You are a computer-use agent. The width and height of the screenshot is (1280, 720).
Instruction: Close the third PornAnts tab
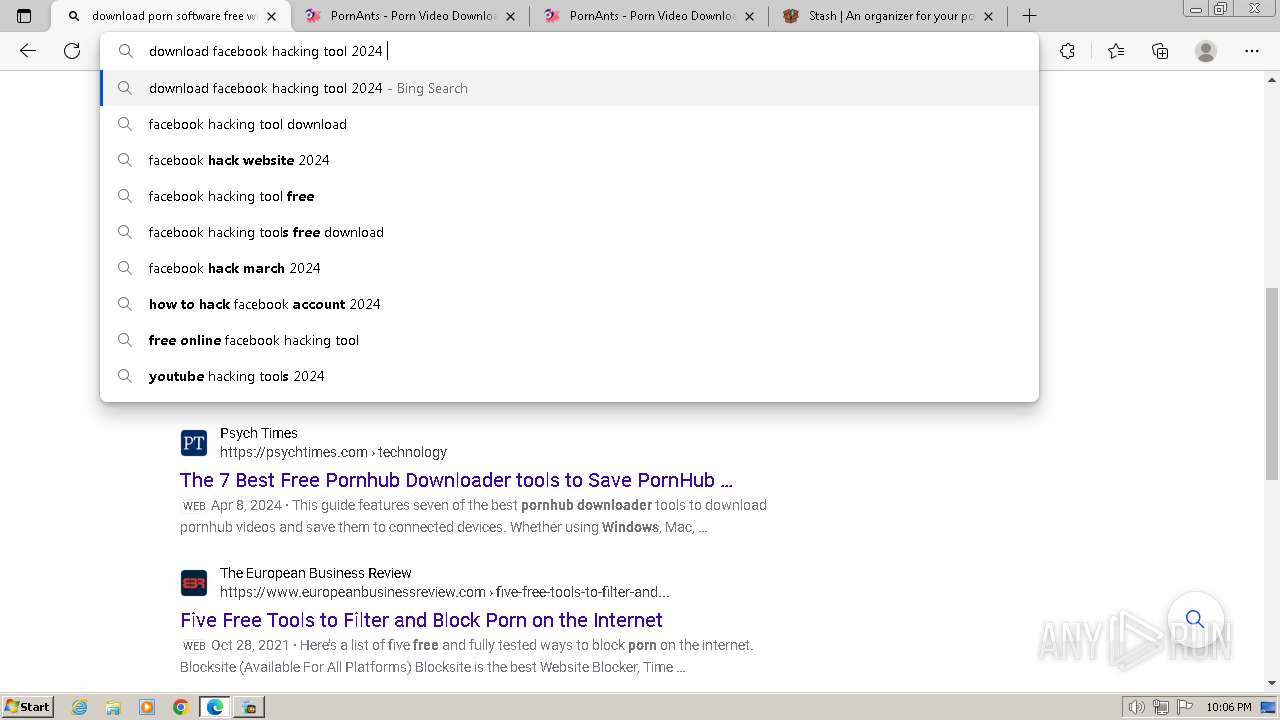point(750,16)
